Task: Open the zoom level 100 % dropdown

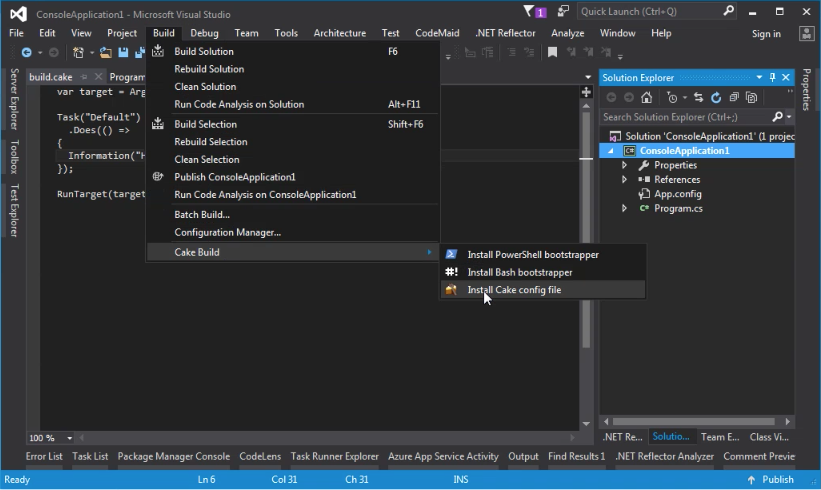Action: [69, 438]
